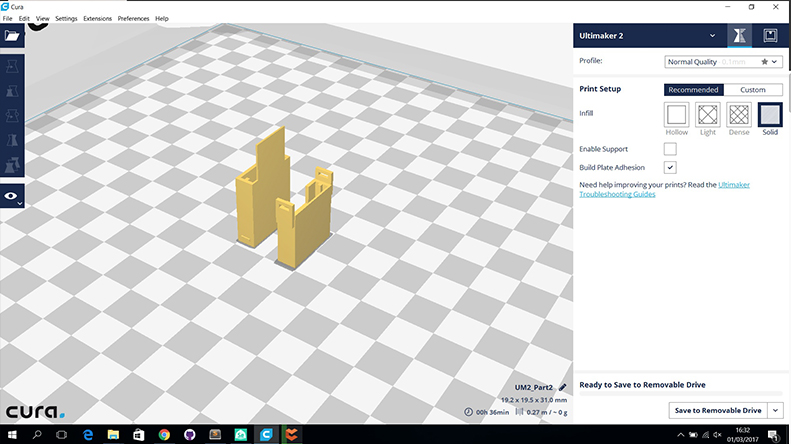This screenshot has height=444, width=791.
Task: Open the Action Center notifications icon
Action: (773, 435)
